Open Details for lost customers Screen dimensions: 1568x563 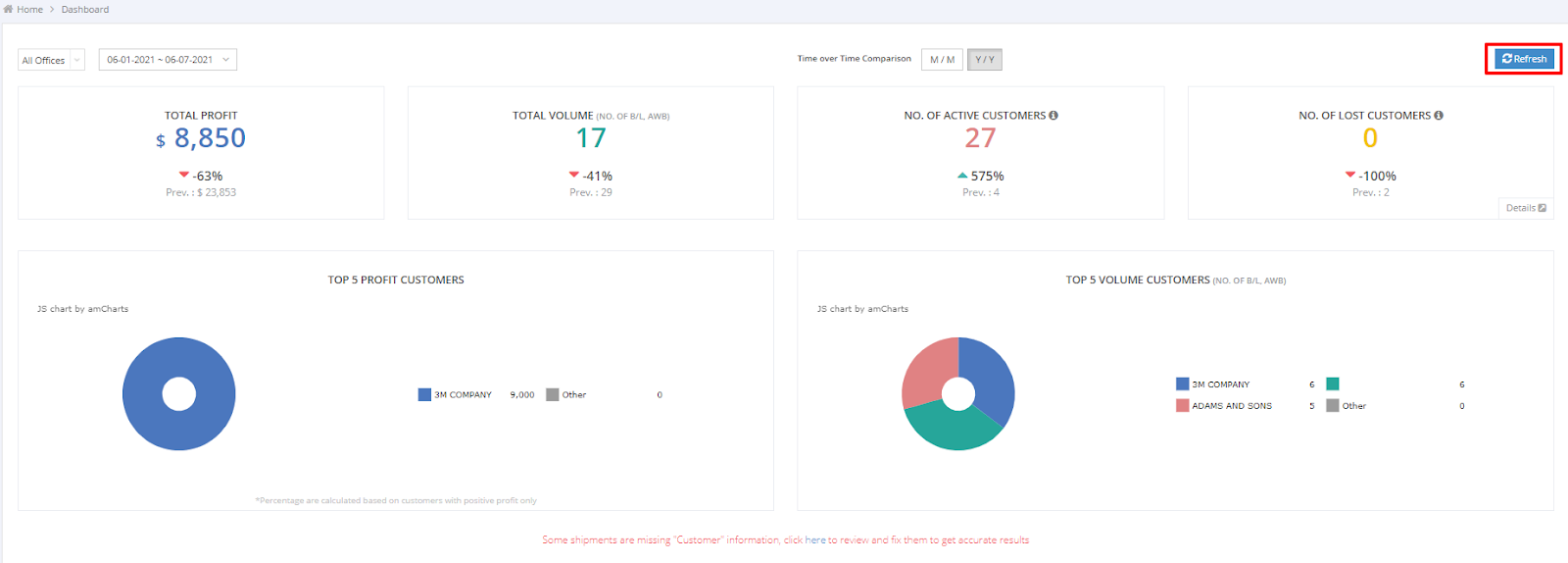1526,208
